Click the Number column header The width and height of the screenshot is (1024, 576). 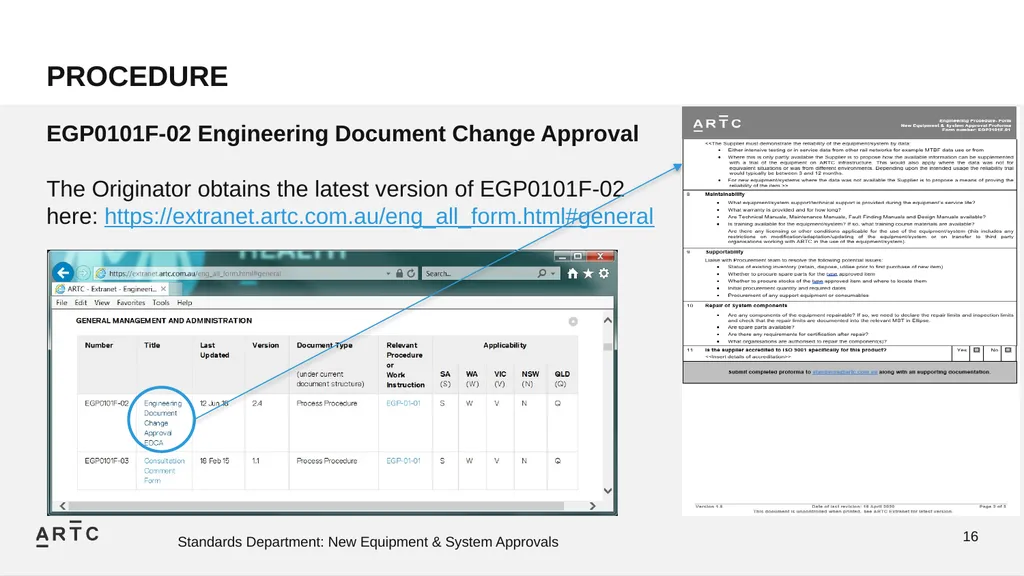99,345
